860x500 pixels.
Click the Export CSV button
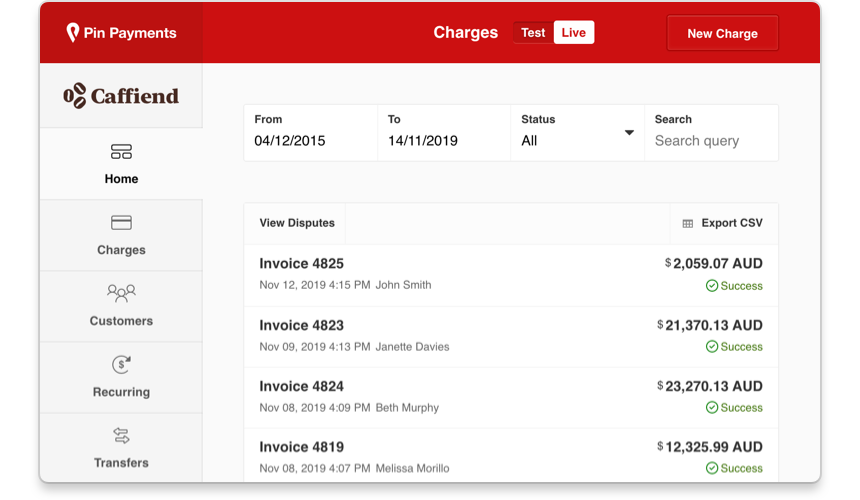click(x=731, y=223)
